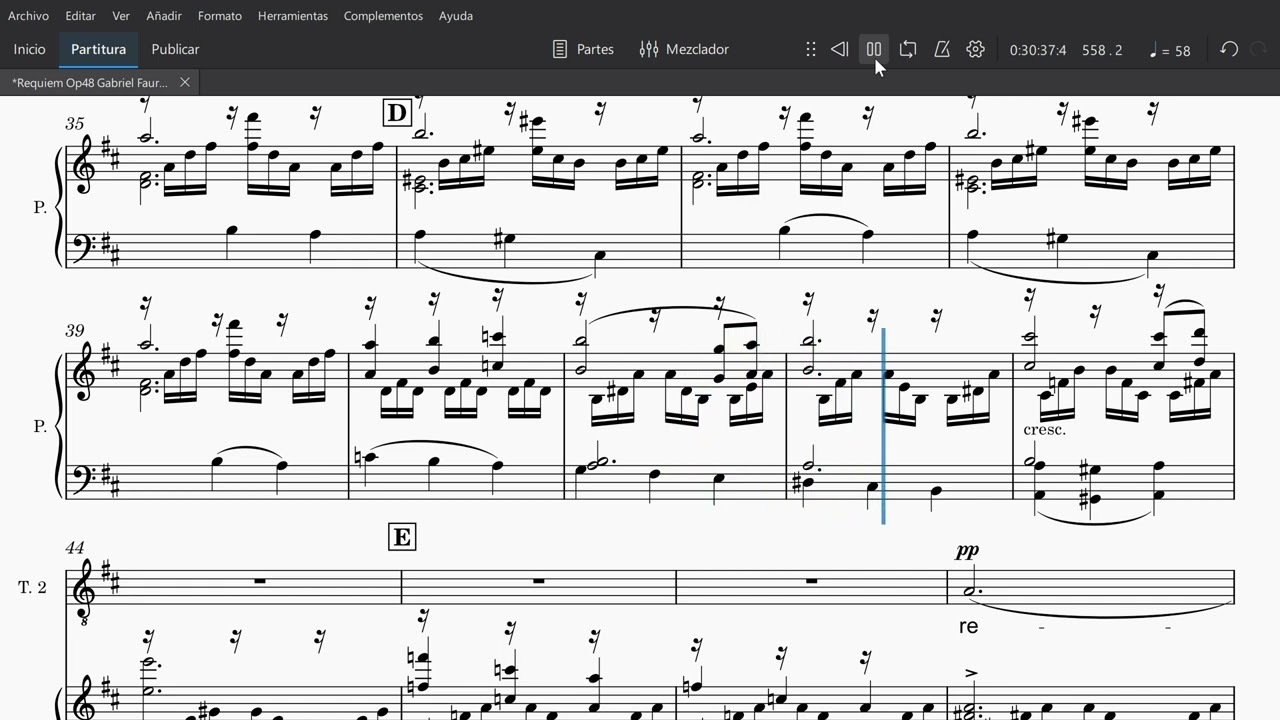Click the toolbar drag handle dots
Screen dimensions: 1280x720
(x=811, y=49)
